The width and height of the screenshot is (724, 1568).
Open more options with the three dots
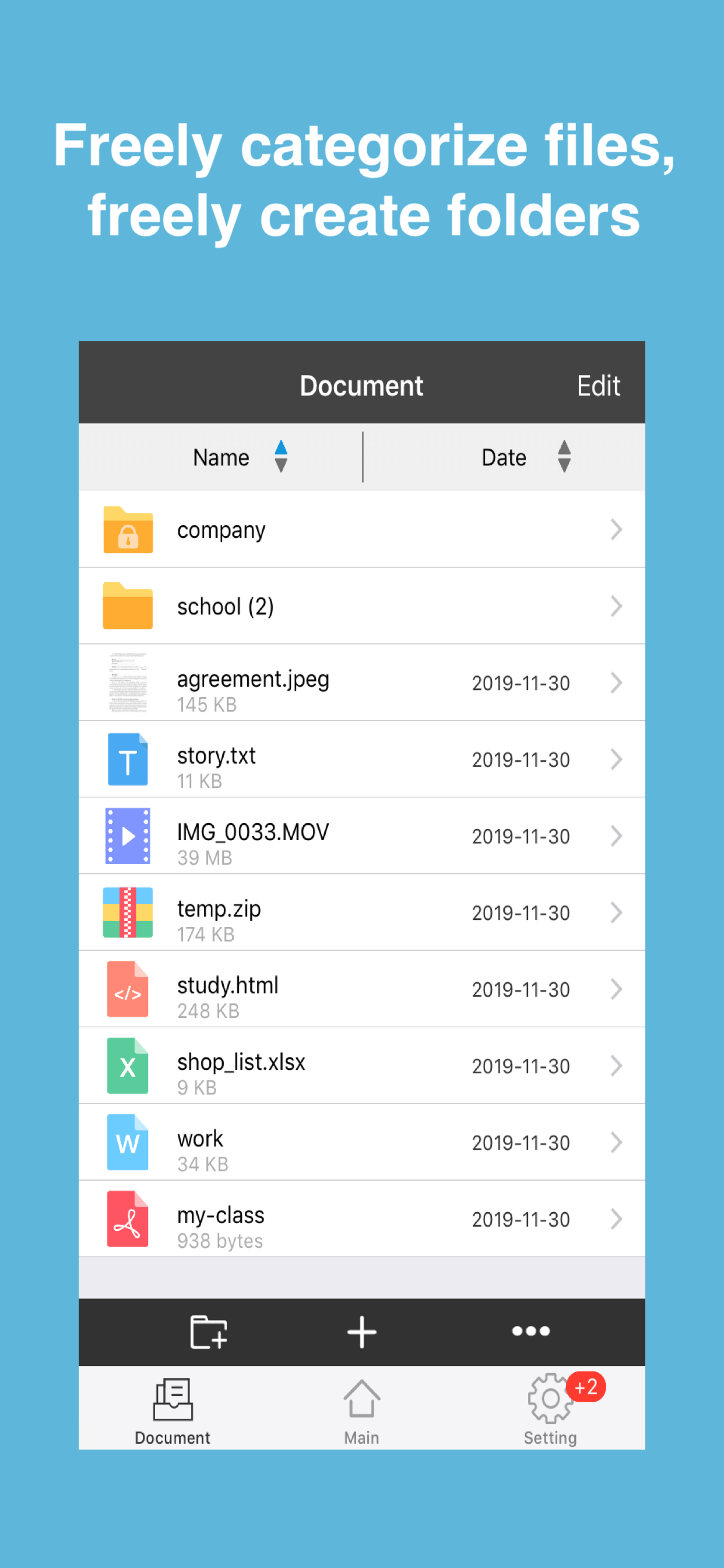[531, 1331]
